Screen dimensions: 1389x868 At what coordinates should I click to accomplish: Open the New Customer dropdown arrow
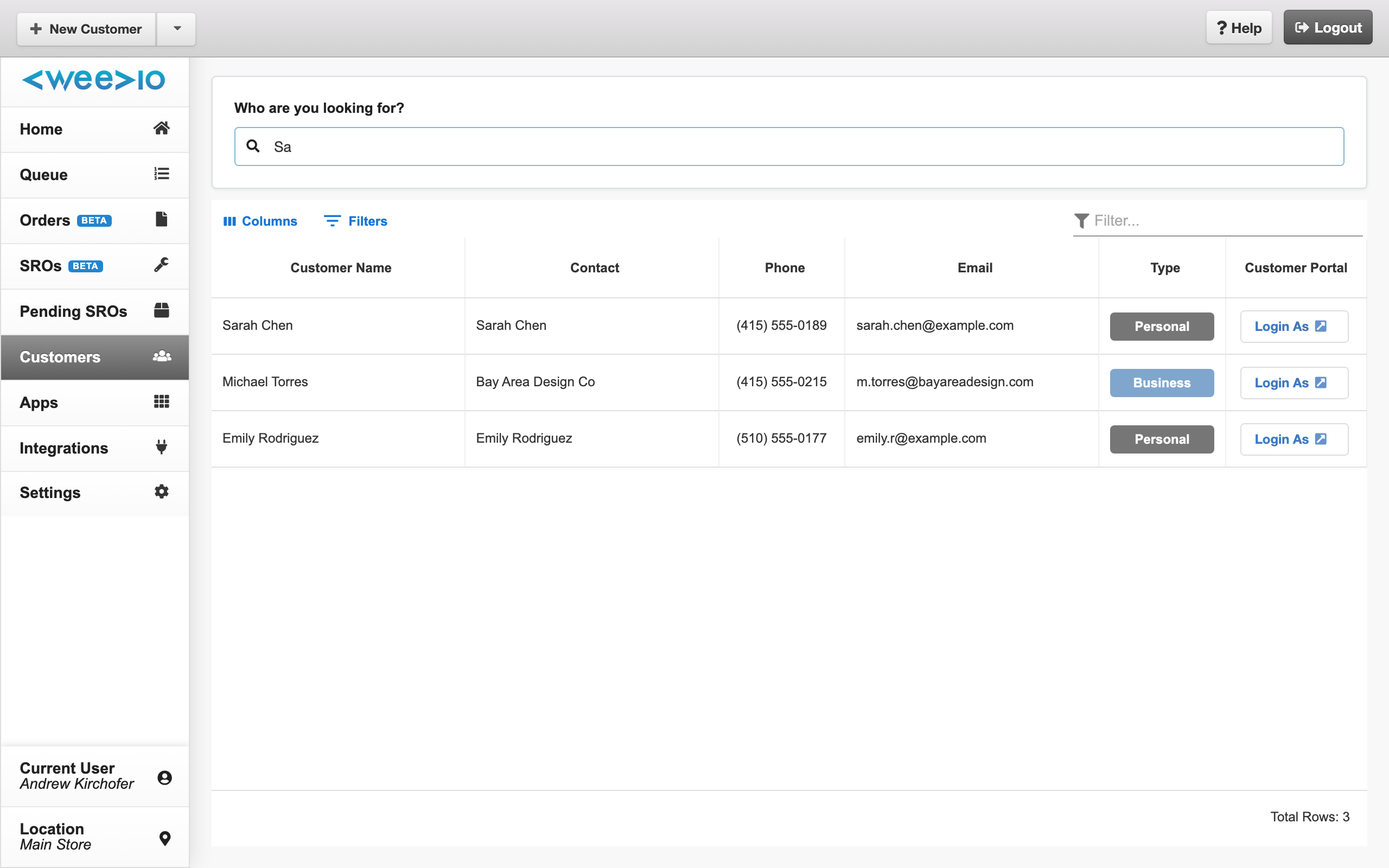pyautogui.click(x=177, y=29)
